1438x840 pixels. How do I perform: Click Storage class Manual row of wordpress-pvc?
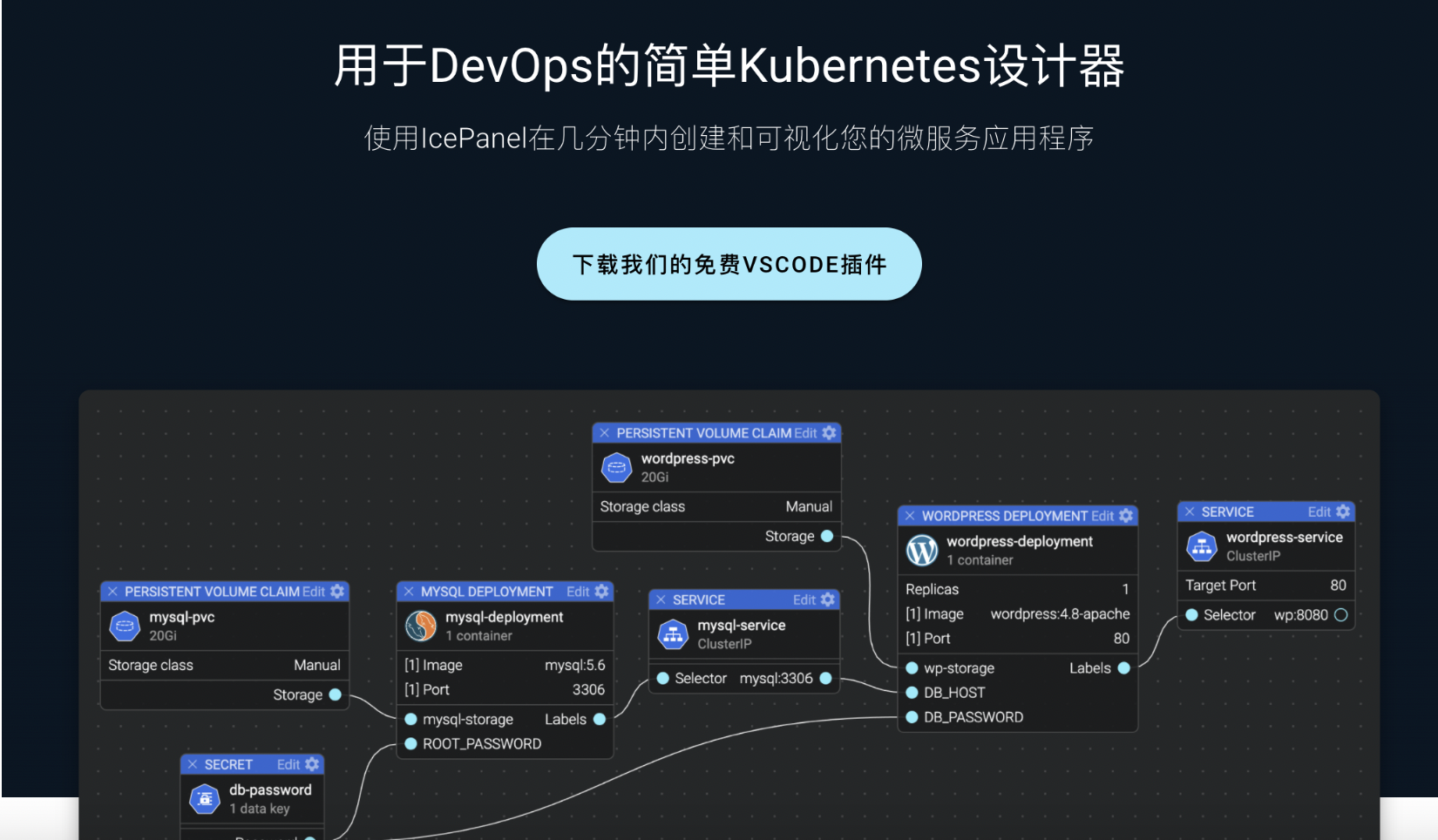(x=716, y=506)
